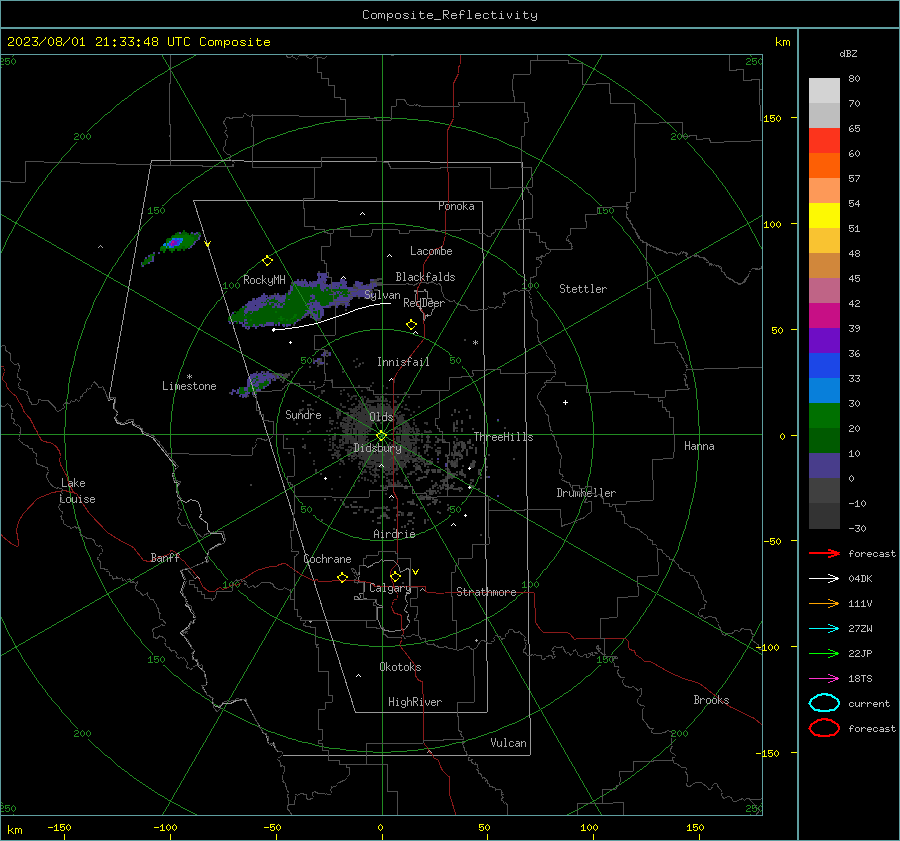Image resolution: width=900 pixels, height=841 pixels.
Task: Click the storm cell core northwest of RockyMH
Action: (174, 243)
